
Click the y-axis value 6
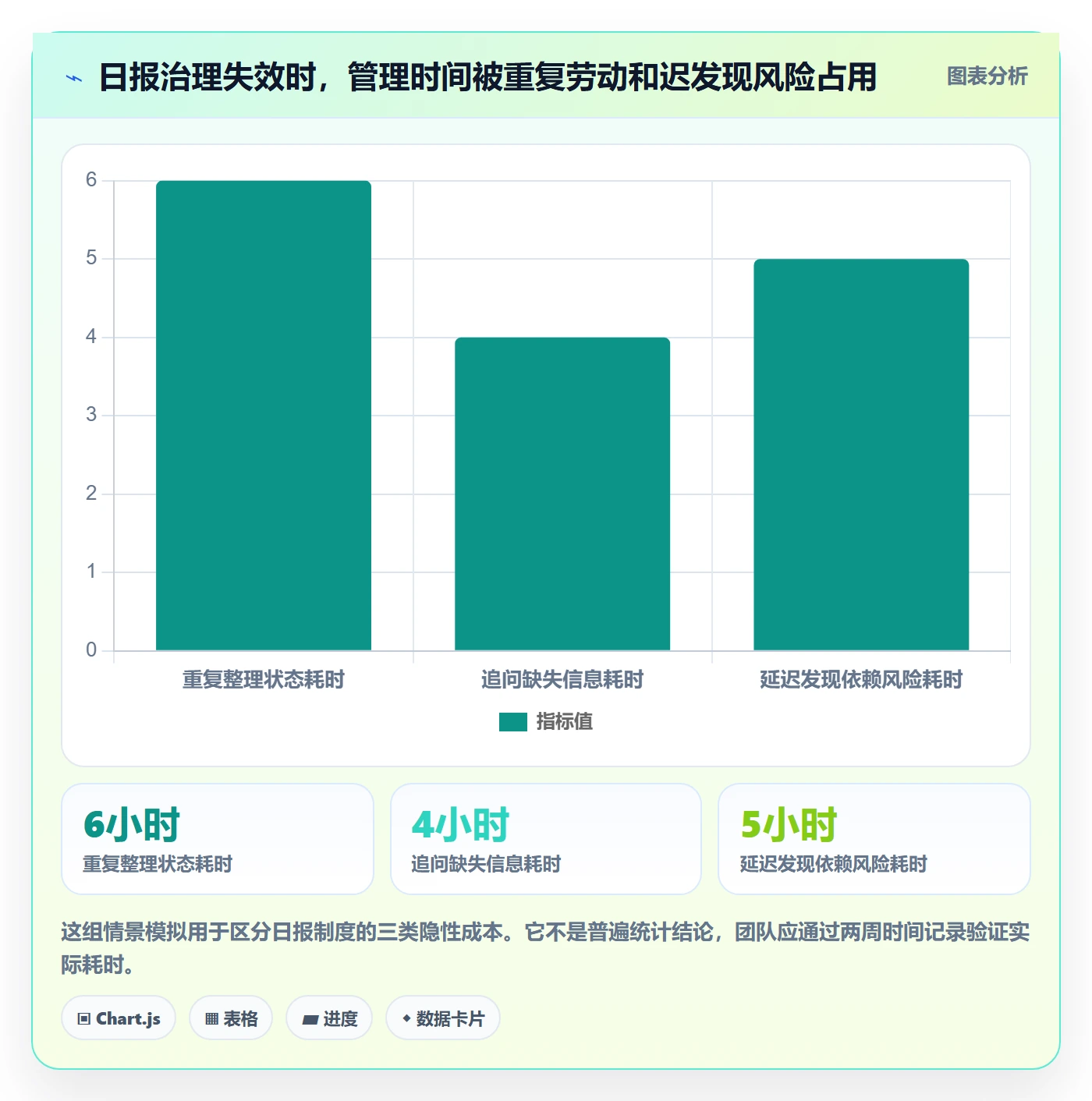pos(91,180)
